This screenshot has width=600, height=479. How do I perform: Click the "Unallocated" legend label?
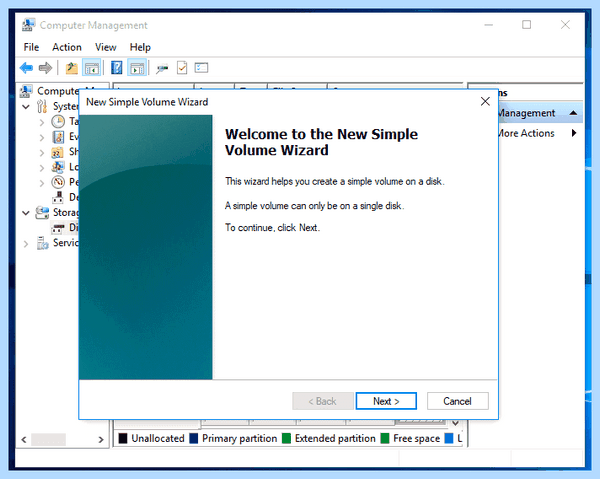(x=158, y=438)
